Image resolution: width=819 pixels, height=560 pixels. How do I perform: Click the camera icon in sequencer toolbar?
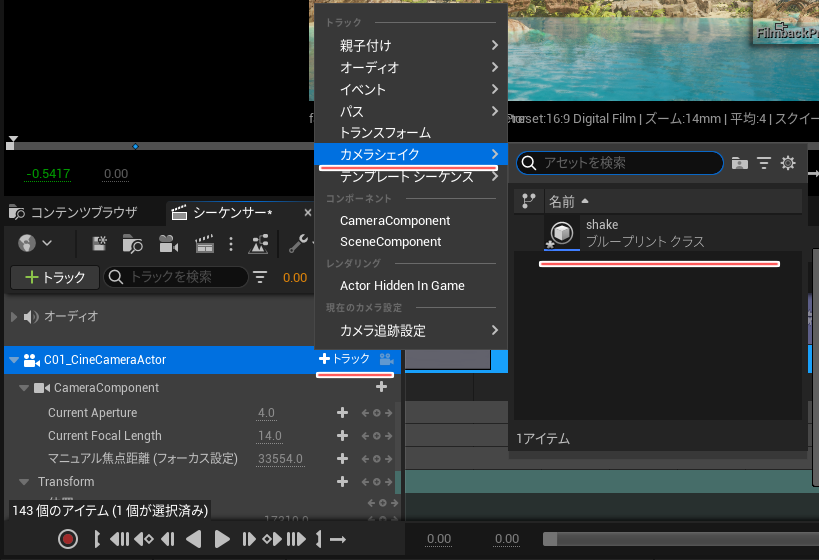(167, 243)
